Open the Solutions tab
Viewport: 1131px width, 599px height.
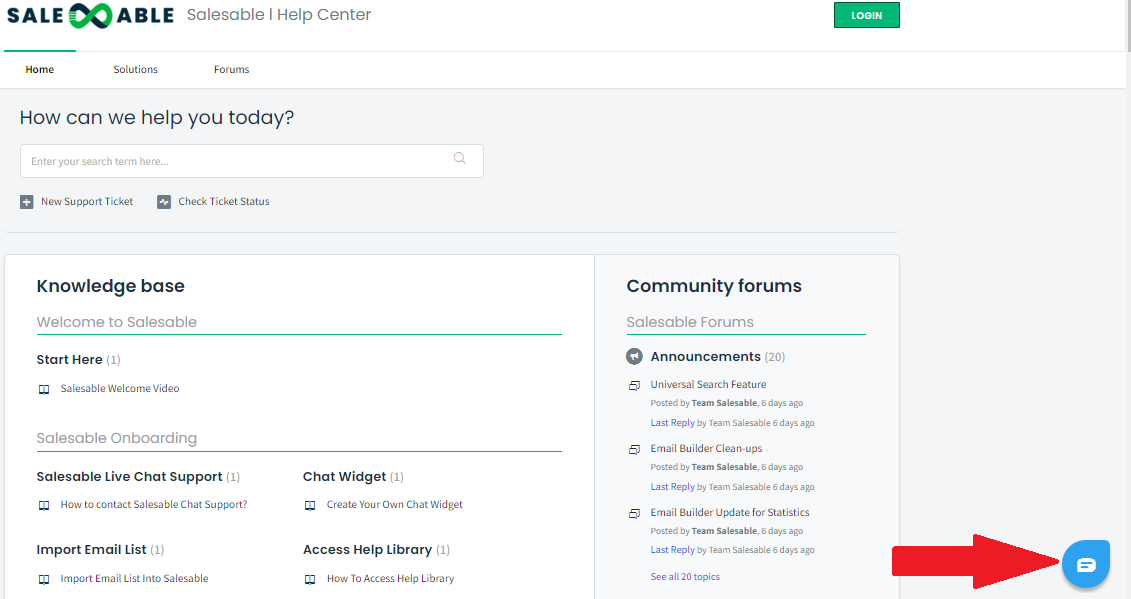coord(136,69)
